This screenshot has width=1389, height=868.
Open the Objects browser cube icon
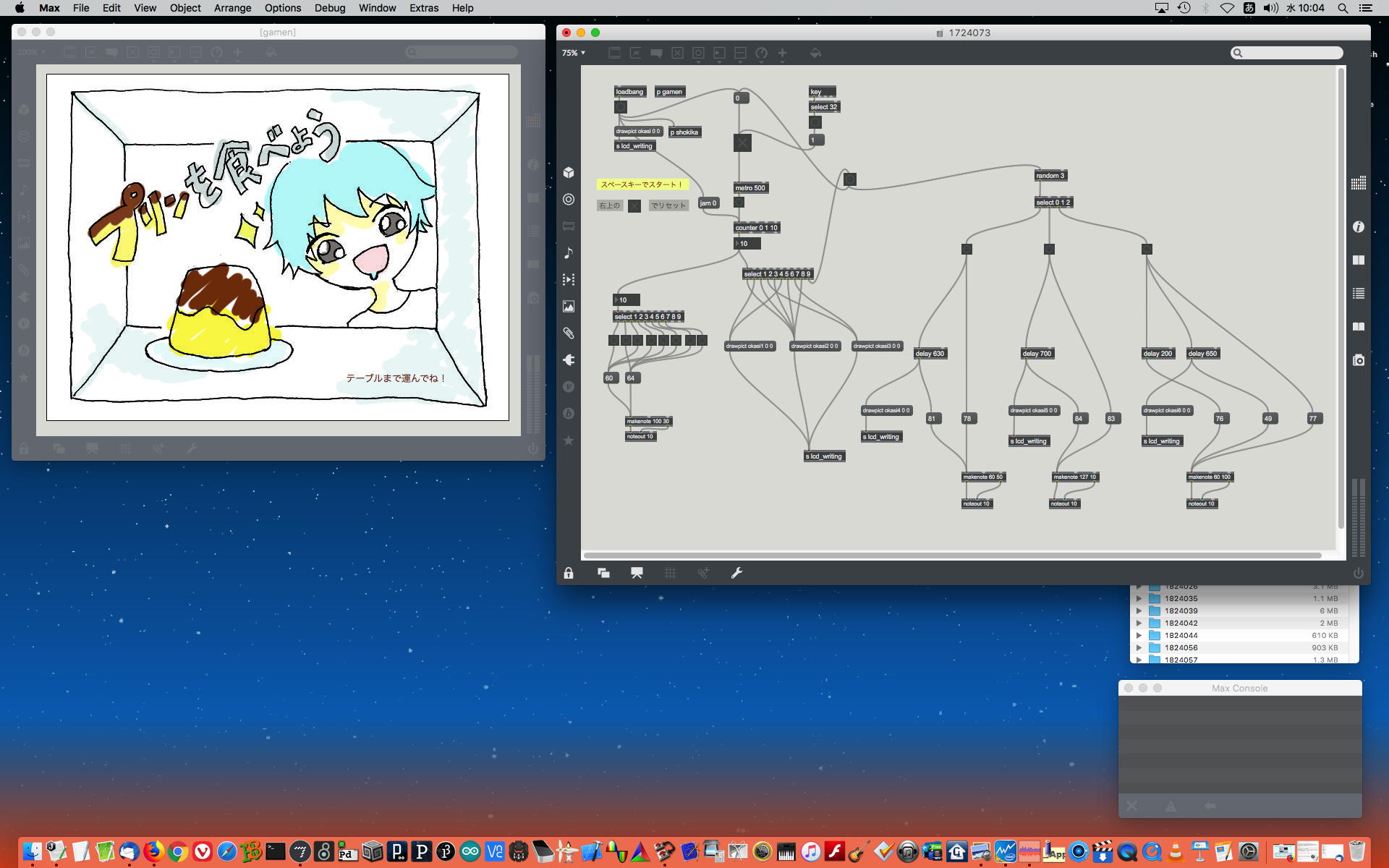coord(569,172)
